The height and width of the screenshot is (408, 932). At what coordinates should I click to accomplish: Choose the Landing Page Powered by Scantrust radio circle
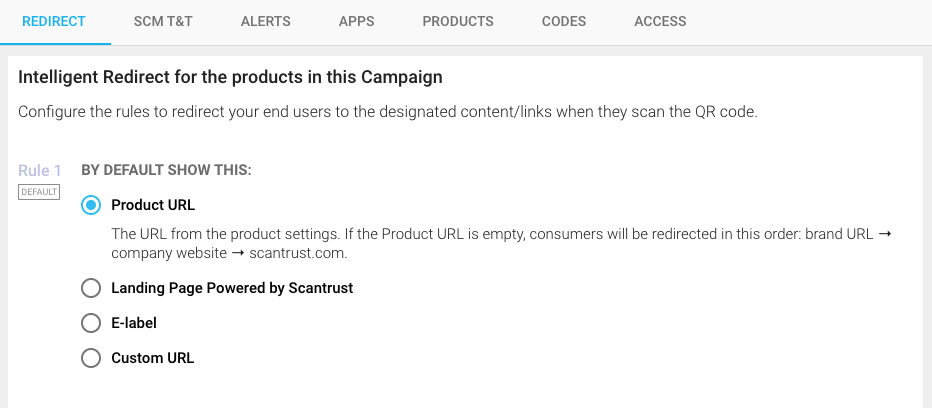pyautogui.click(x=91, y=289)
